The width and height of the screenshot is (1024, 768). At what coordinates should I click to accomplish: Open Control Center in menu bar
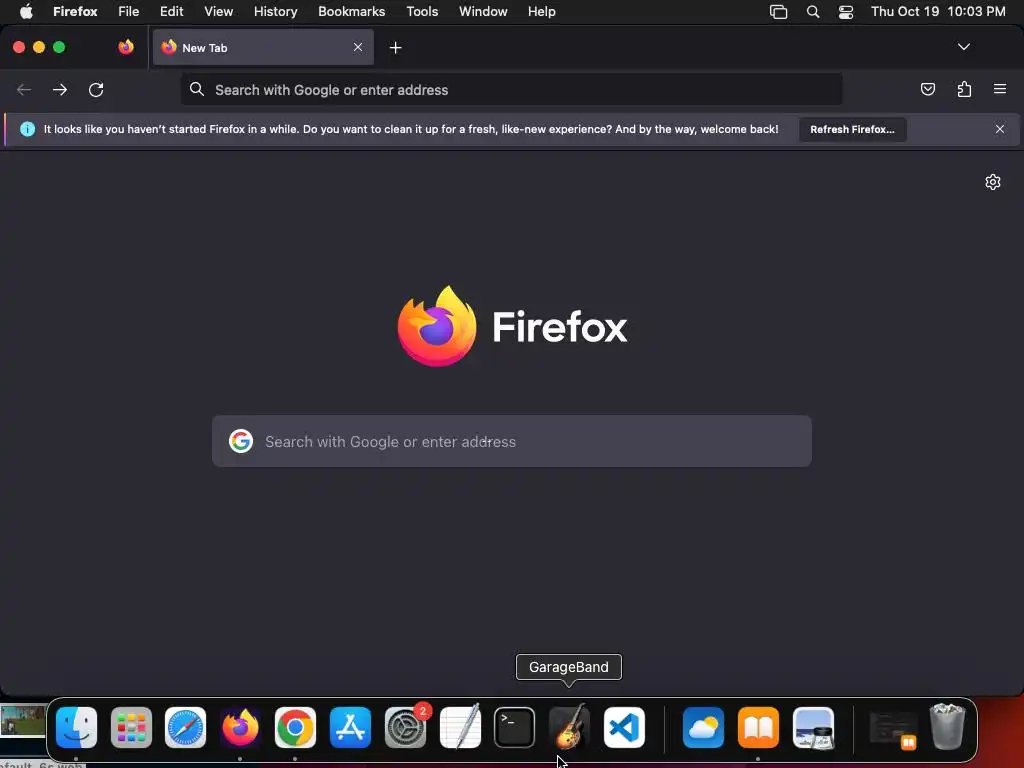[846, 12]
